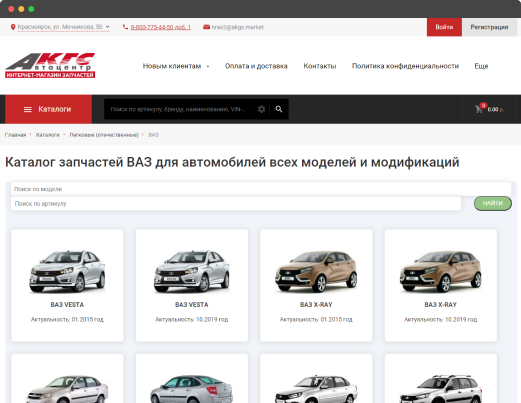Image resolution: width=521 pixels, height=403 pixels.
Task: Focus the Поиск по модели field
Action: (261, 189)
